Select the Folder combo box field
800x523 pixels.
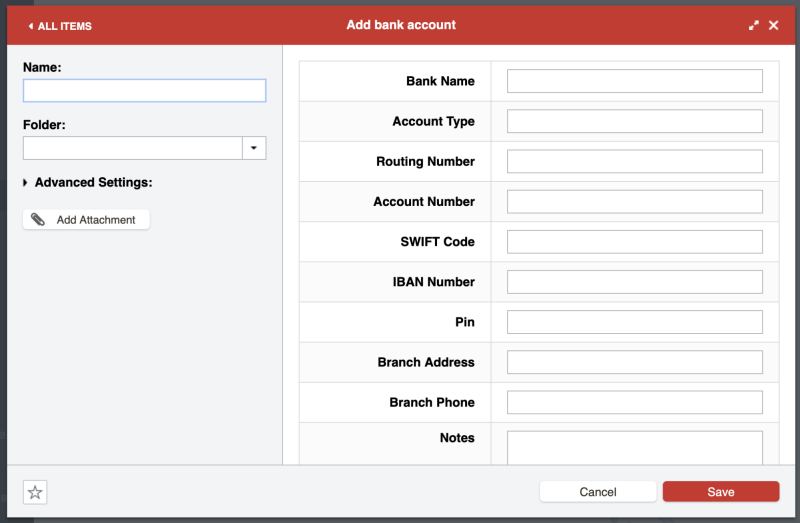[x=132, y=148]
